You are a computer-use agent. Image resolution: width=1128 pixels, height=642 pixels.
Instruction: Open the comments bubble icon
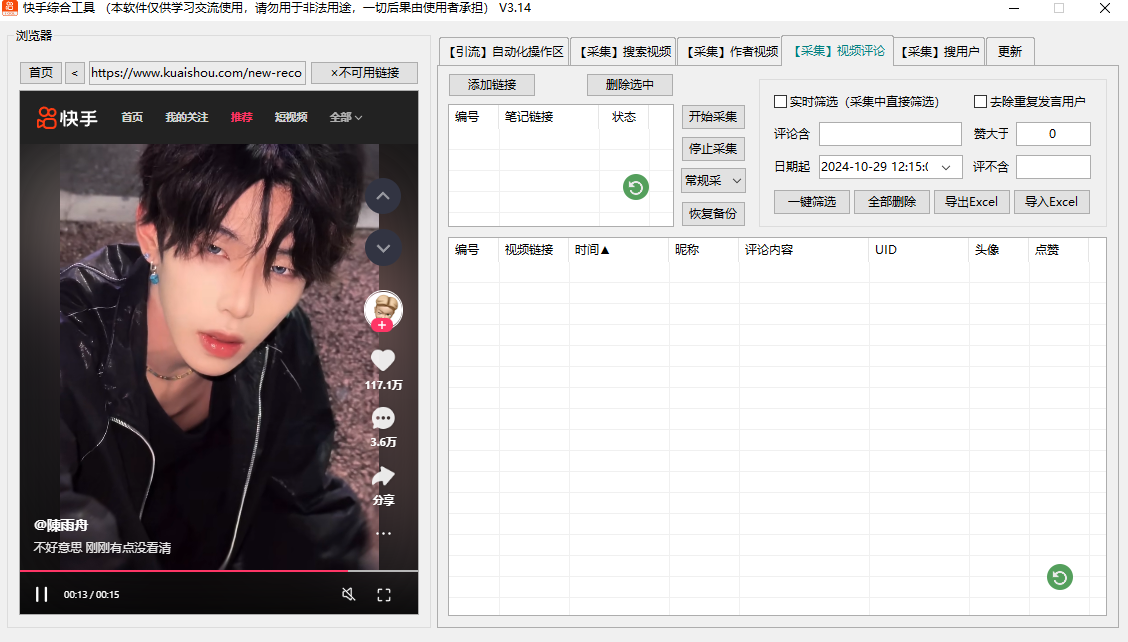383,418
